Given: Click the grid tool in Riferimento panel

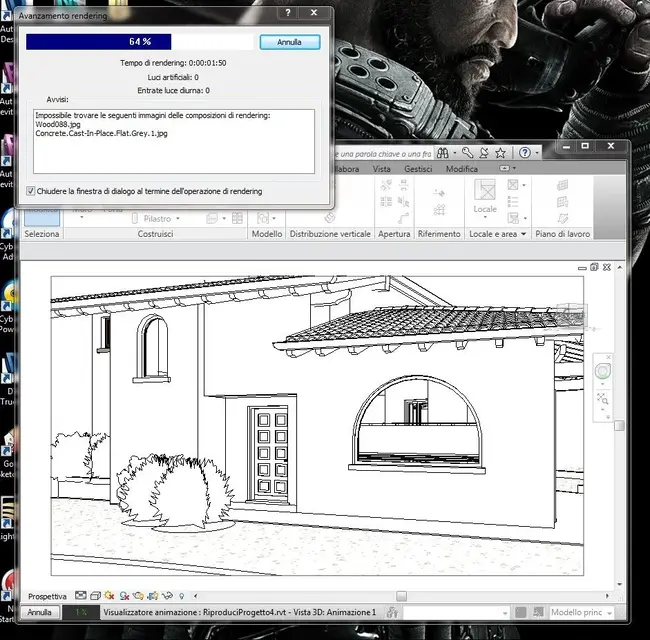Looking at the screenshot, I should point(439,210).
